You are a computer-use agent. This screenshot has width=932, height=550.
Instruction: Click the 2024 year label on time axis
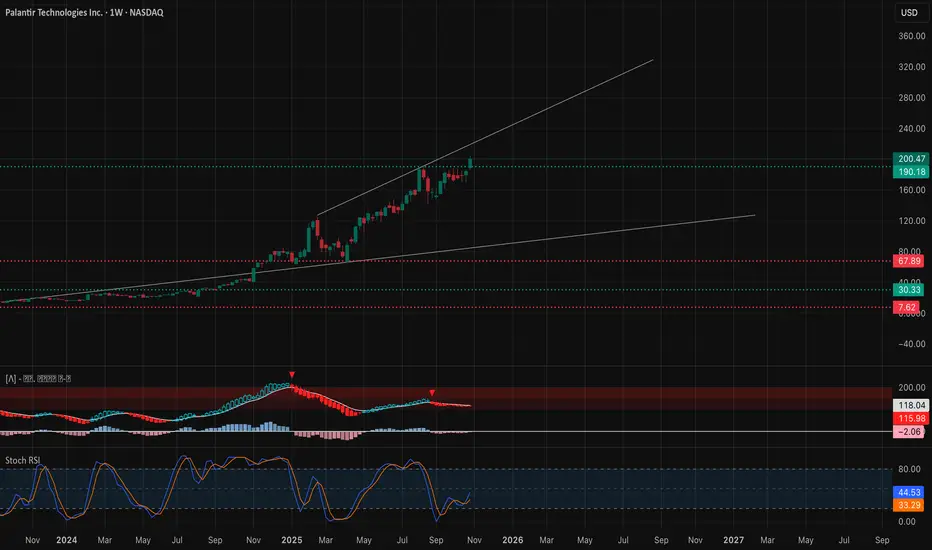coord(67,540)
